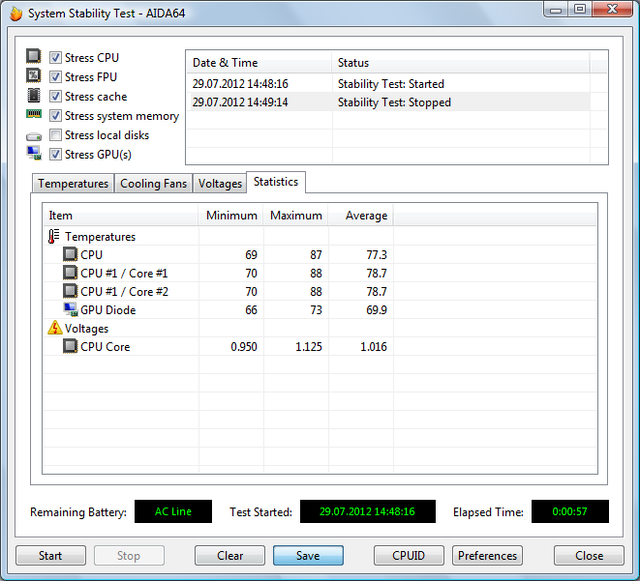The image size is (640, 581).
Task: Disable the Stress CPU checkbox
Action: pyautogui.click(x=56, y=58)
